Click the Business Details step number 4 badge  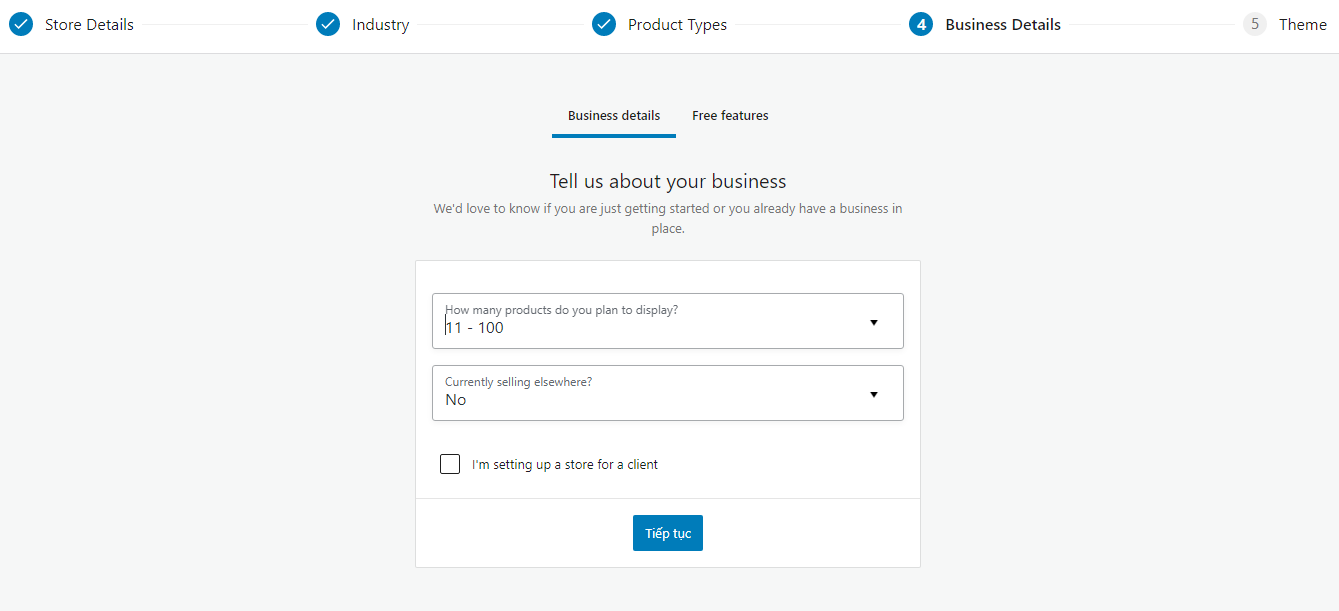click(921, 24)
